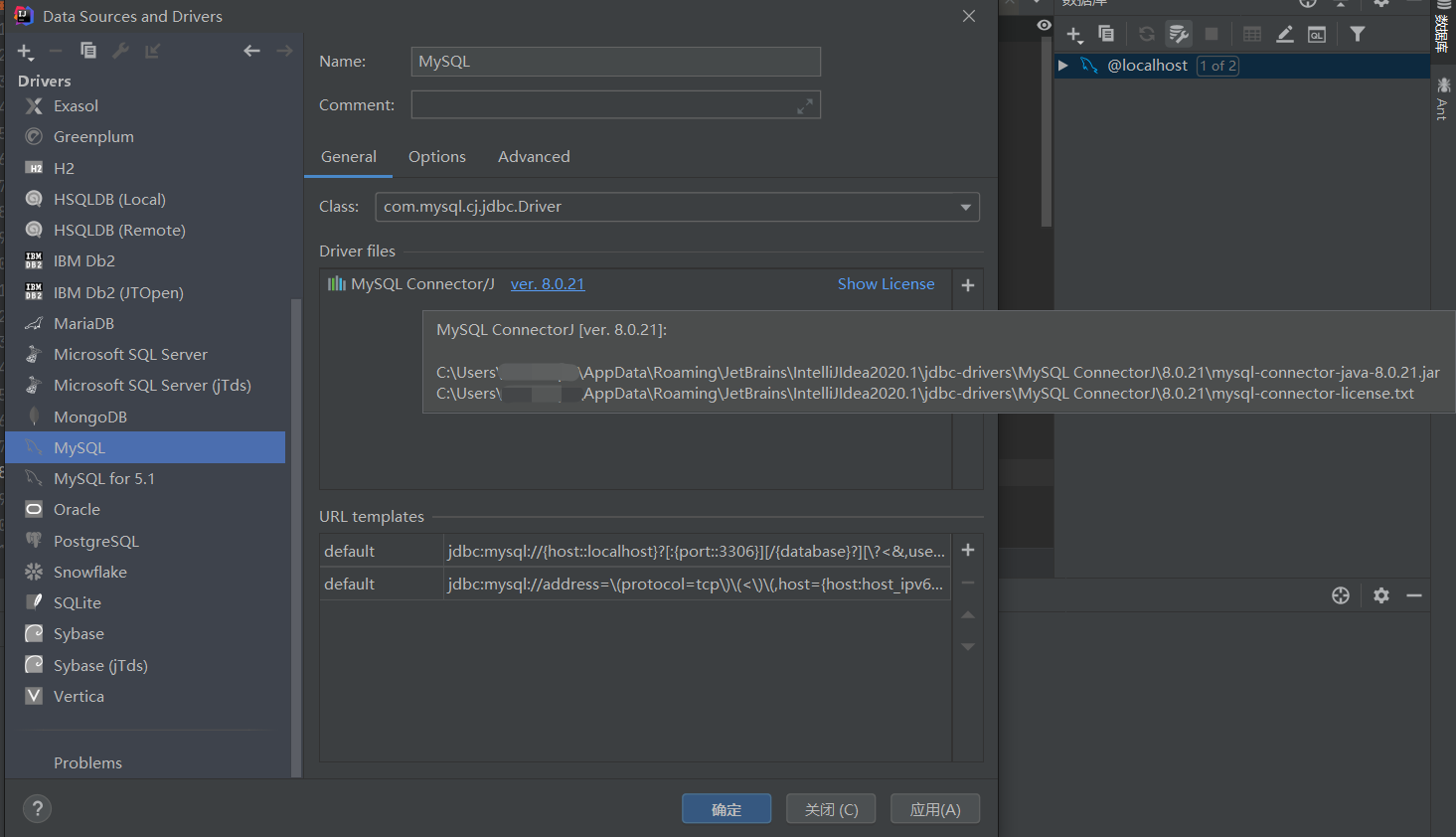Open the Ant side tool window tab
1456x837 pixels.
pos(1443,98)
